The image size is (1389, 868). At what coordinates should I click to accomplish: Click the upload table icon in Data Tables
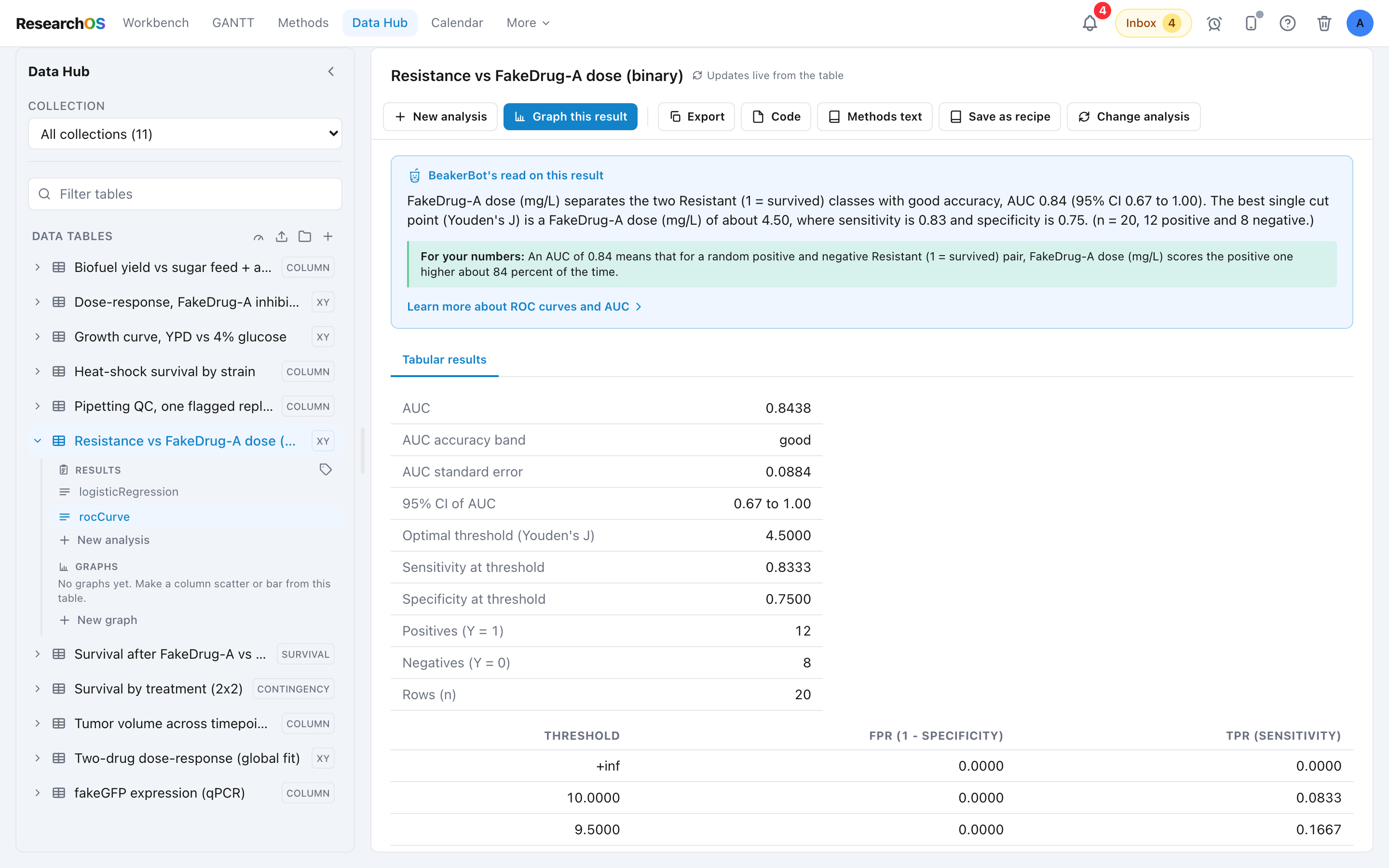coord(281,236)
